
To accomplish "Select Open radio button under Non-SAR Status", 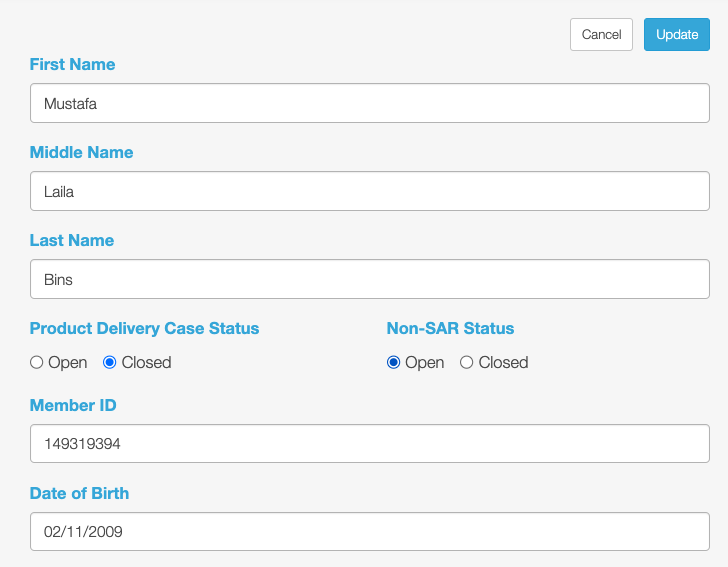I will [393, 362].
